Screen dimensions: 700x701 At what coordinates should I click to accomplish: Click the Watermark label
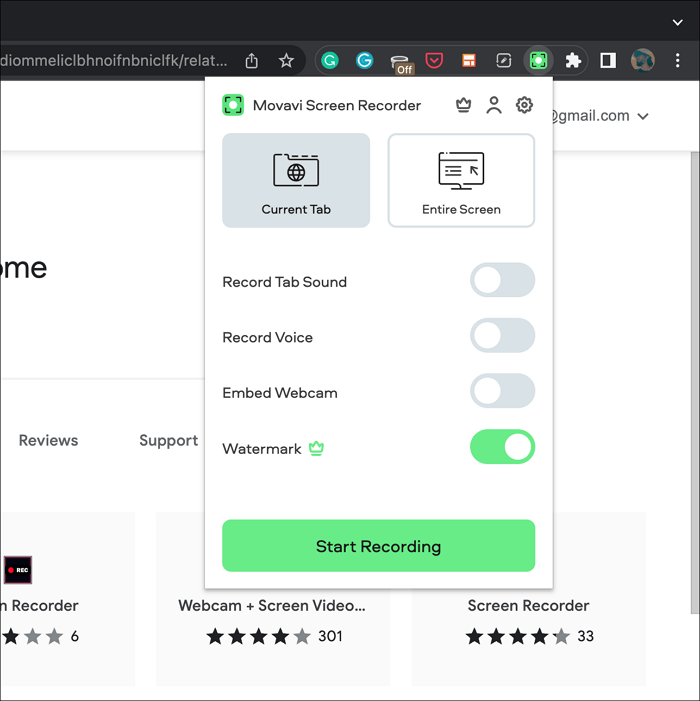262,448
